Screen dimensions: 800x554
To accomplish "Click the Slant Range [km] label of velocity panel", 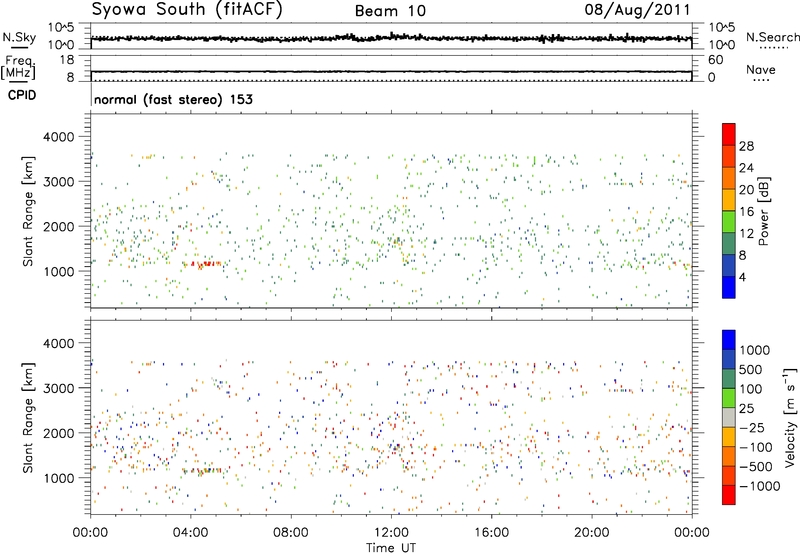I will coord(28,417).
